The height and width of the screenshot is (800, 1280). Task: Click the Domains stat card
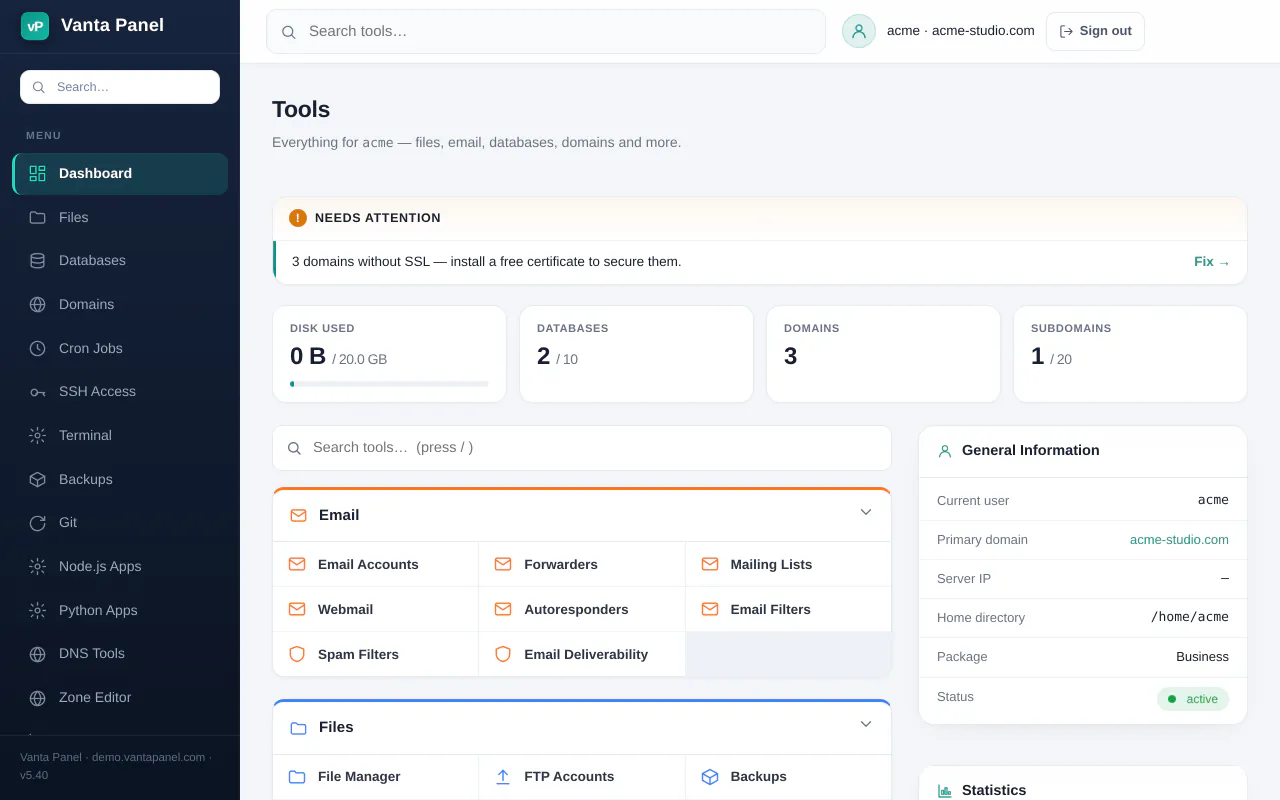click(883, 354)
